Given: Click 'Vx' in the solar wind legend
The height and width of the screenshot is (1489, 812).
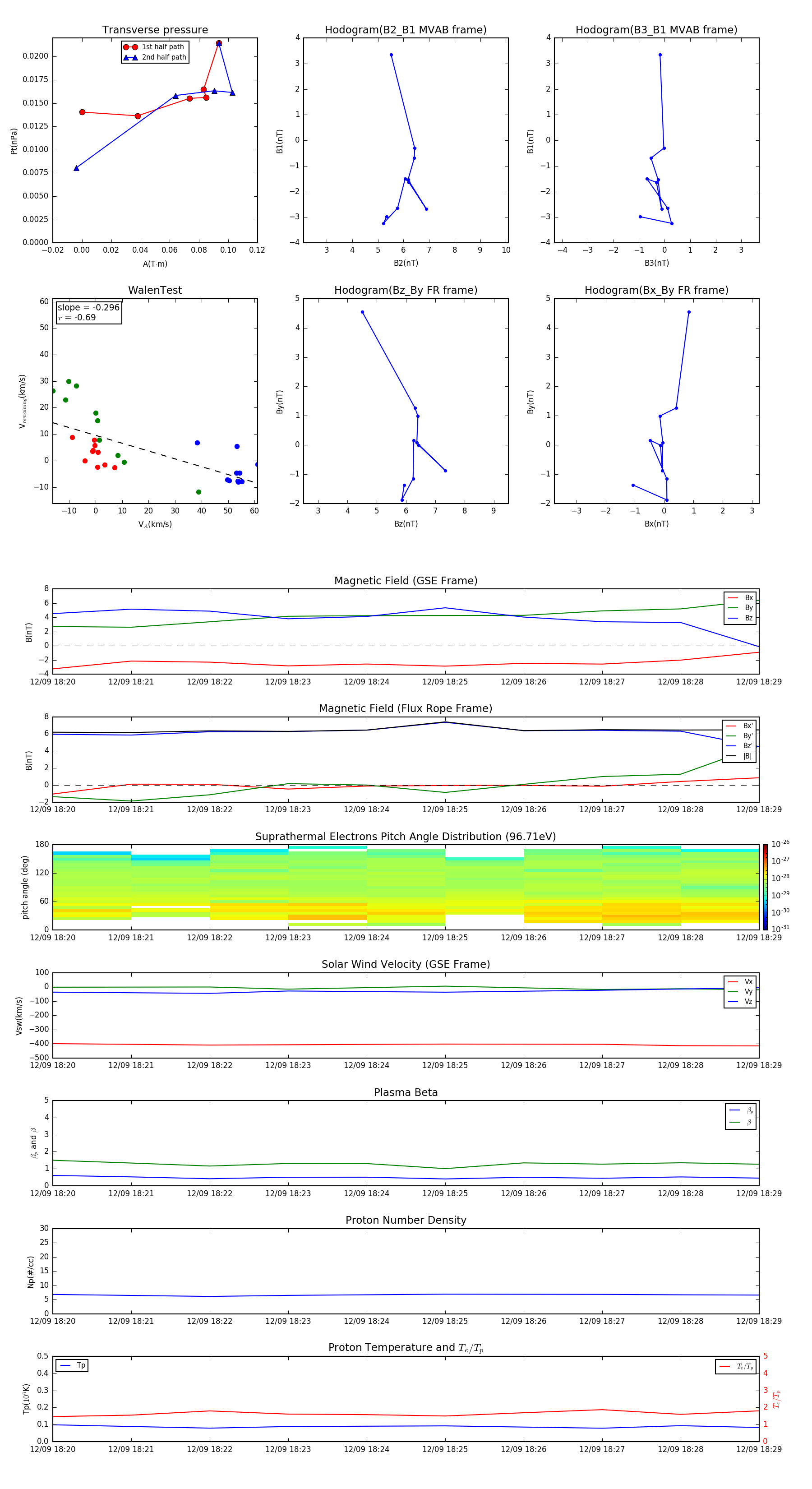Looking at the screenshot, I should click(x=748, y=981).
